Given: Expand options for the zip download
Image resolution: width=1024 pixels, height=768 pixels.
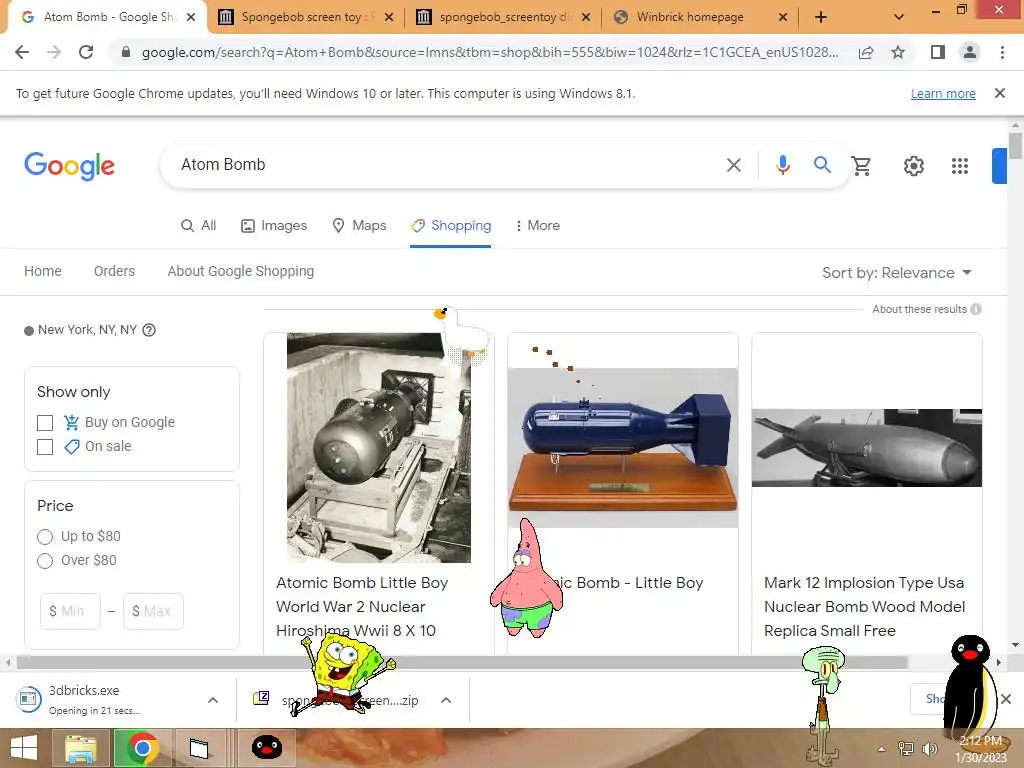Looking at the screenshot, I should 446,700.
